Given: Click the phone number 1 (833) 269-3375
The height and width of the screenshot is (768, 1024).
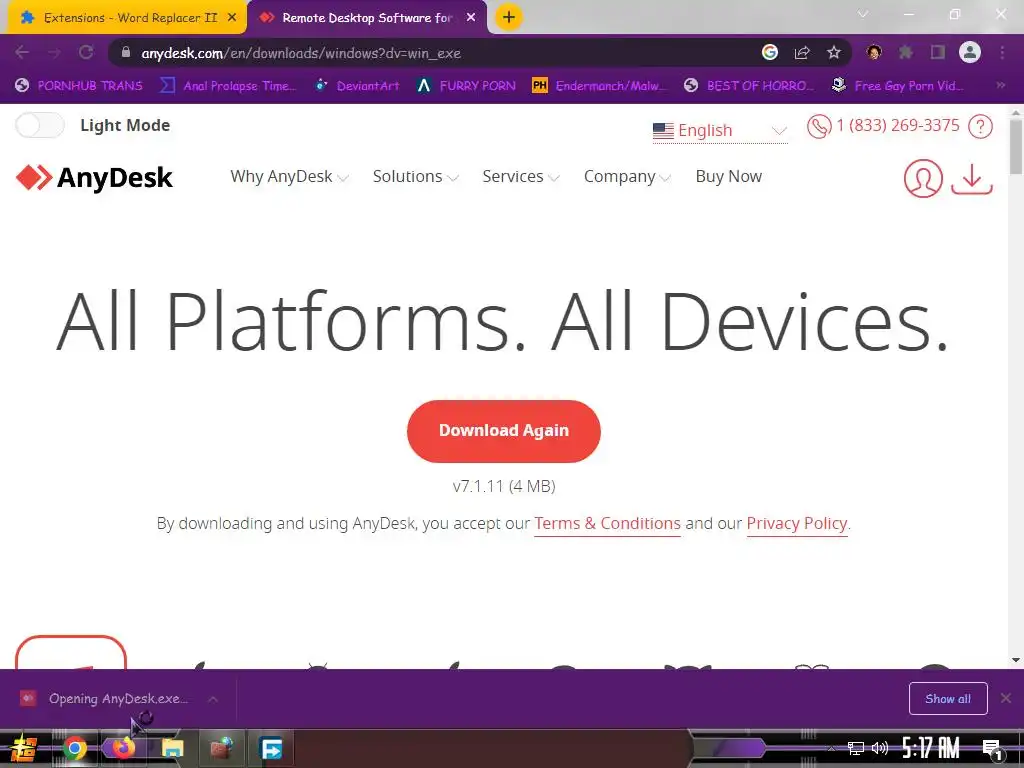Looking at the screenshot, I should point(897,125).
